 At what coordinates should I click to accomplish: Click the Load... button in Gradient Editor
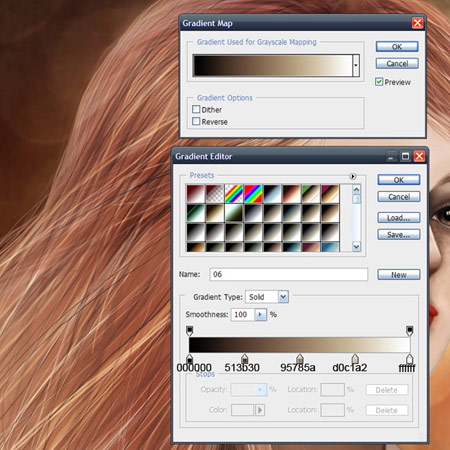tap(399, 218)
